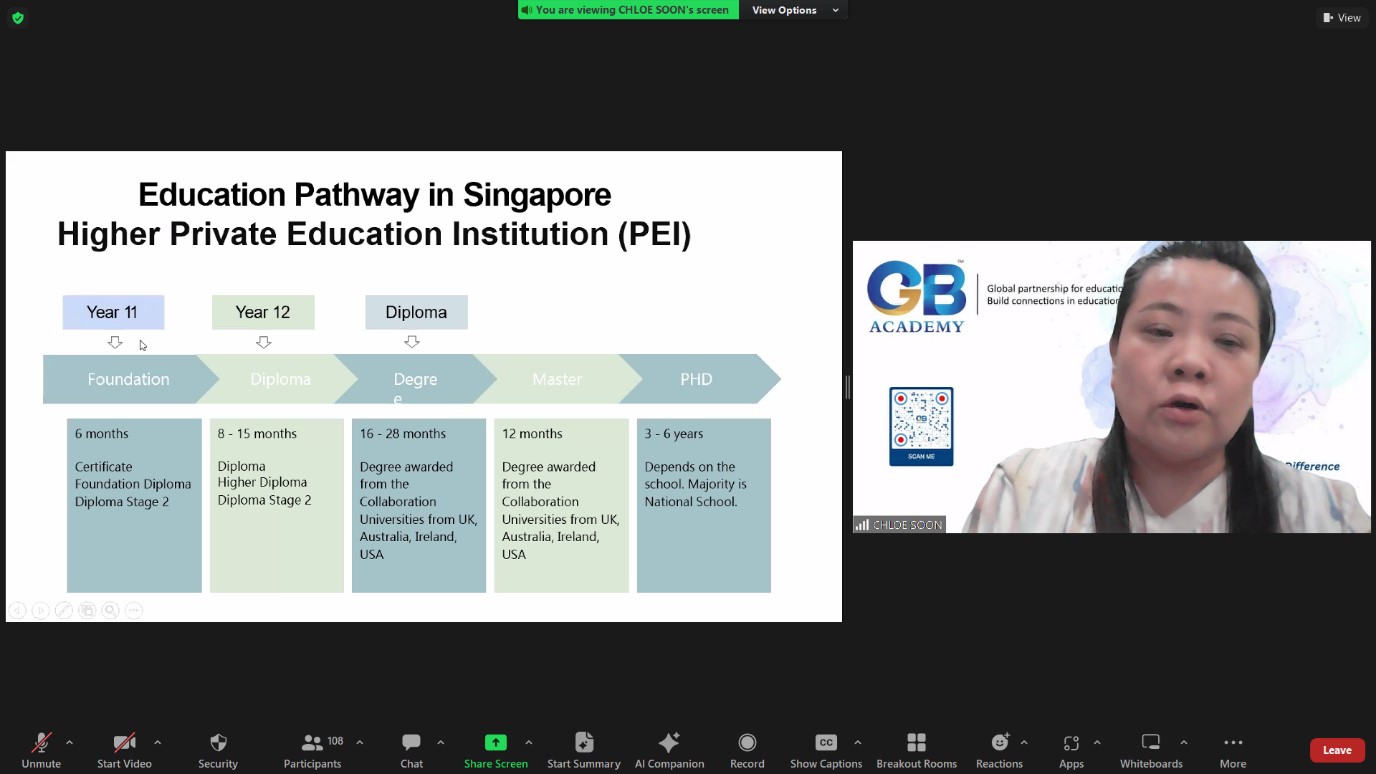Open the More menu
The height and width of the screenshot is (774, 1376).
(x=1233, y=743)
